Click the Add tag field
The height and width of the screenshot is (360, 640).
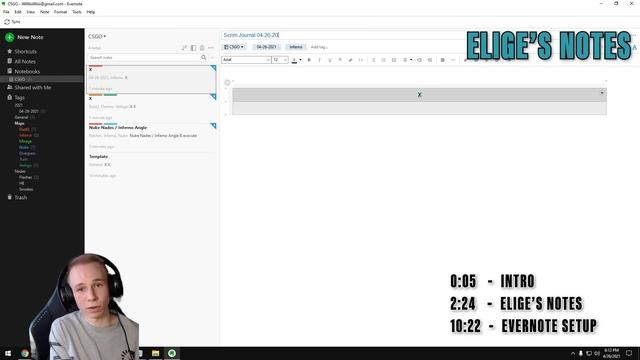tap(319, 47)
